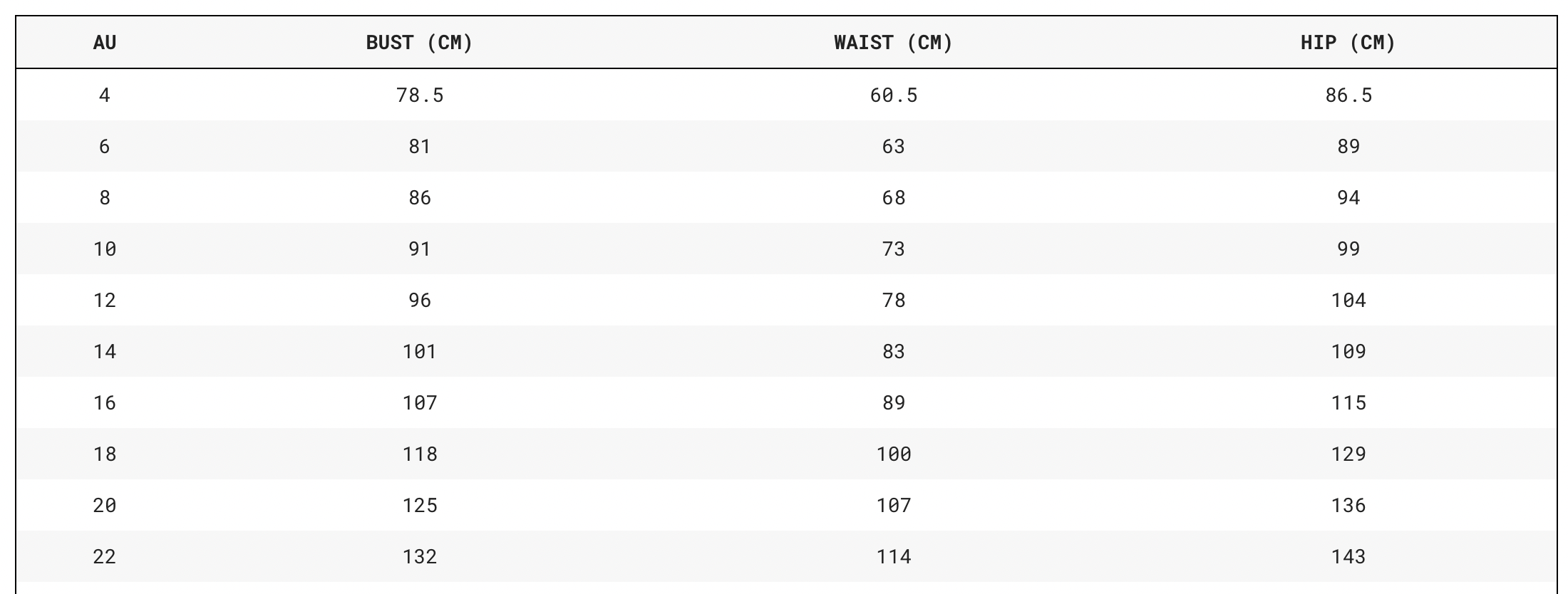Screen dimensions: 1568x594
Task: Click the AU column header
Action: [104, 43]
